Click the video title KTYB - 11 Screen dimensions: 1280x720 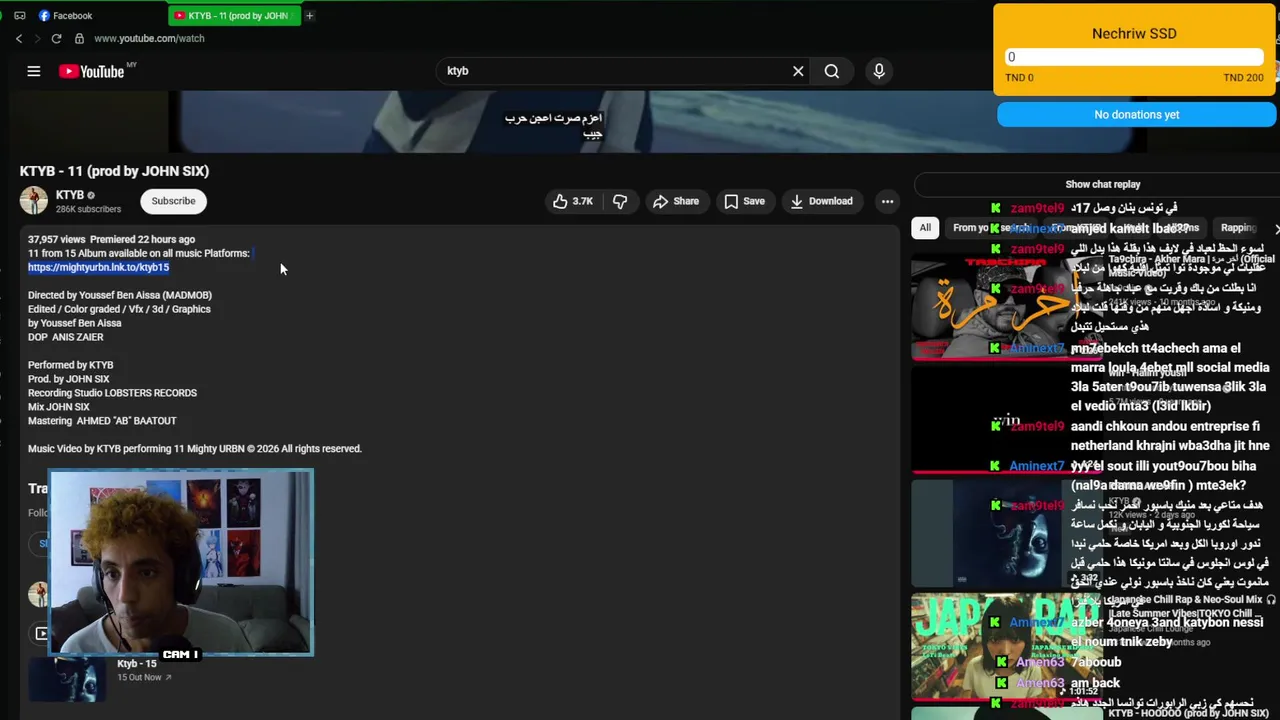[x=114, y=171]
